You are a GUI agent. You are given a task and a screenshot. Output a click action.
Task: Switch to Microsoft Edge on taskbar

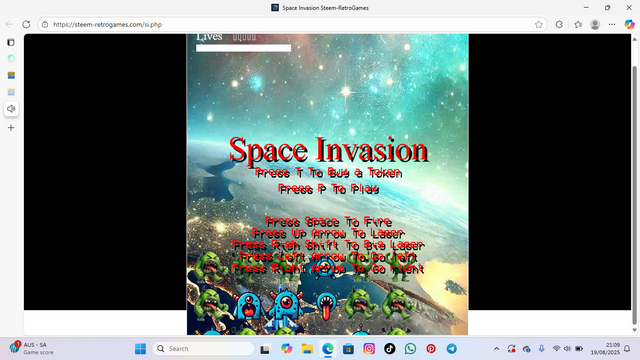328,349
